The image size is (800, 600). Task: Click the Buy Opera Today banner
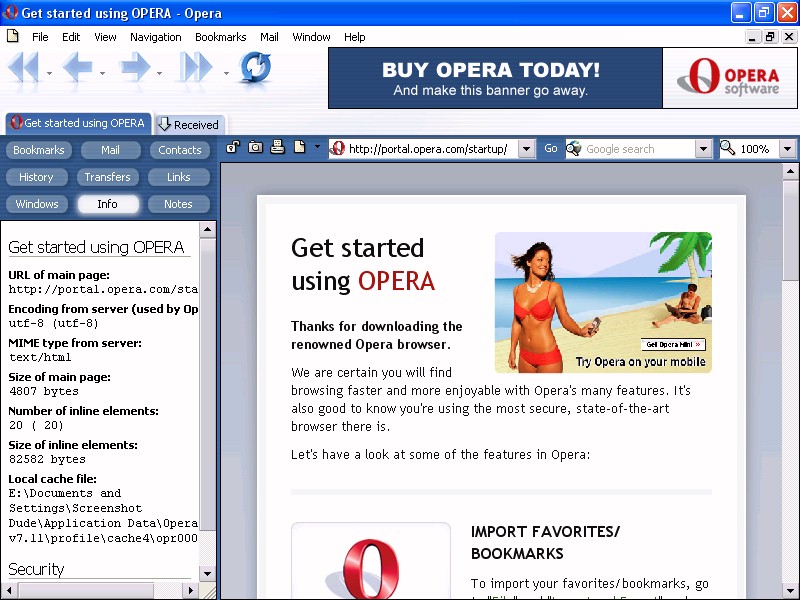pyautogui.click(x=495, y=78)
